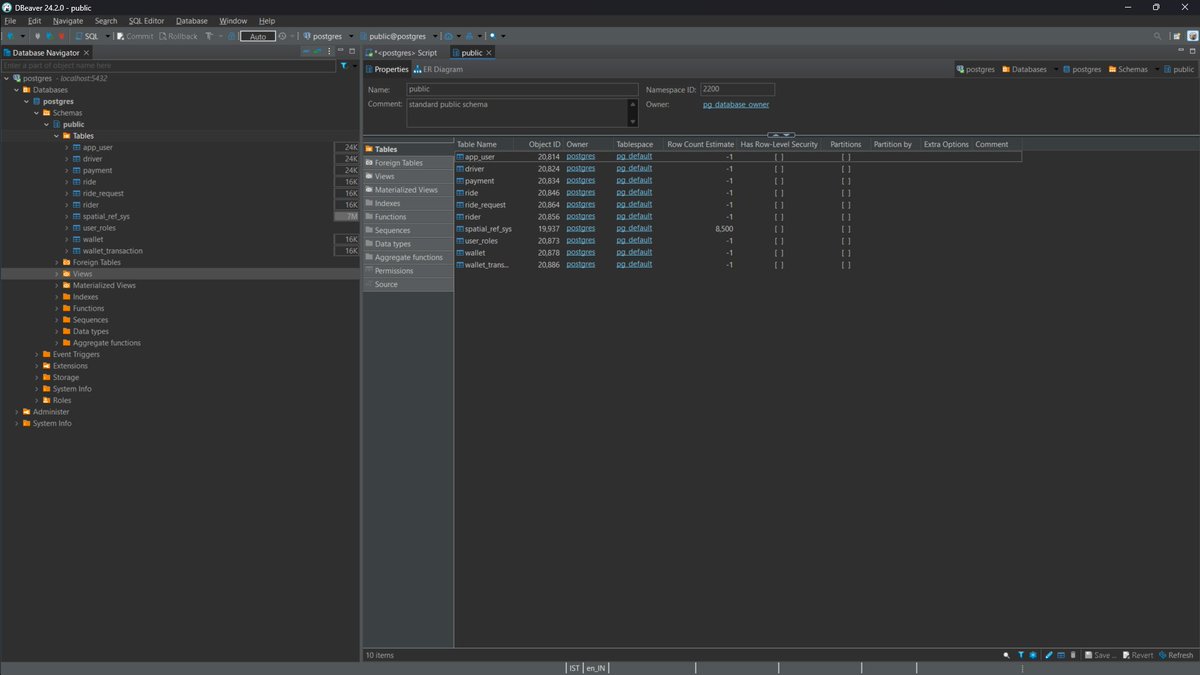Click the red disconnect icon in toolbar

click(x=61, y=36)
